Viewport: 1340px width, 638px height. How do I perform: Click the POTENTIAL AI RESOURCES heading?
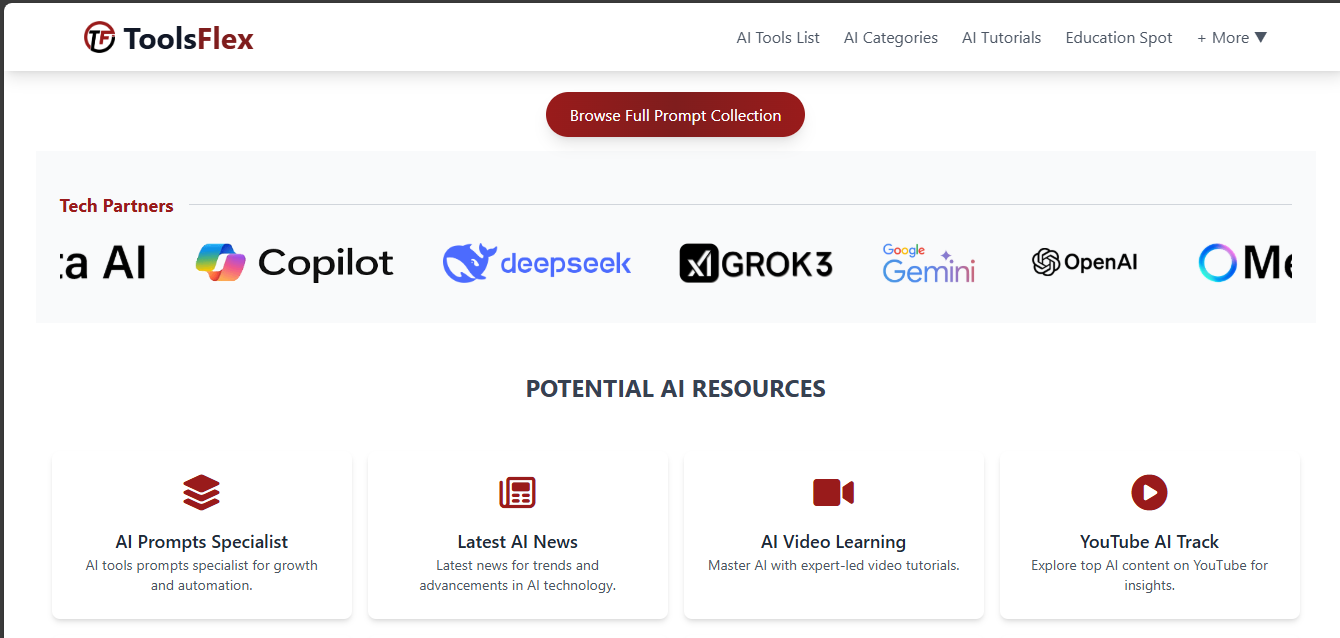676,389
